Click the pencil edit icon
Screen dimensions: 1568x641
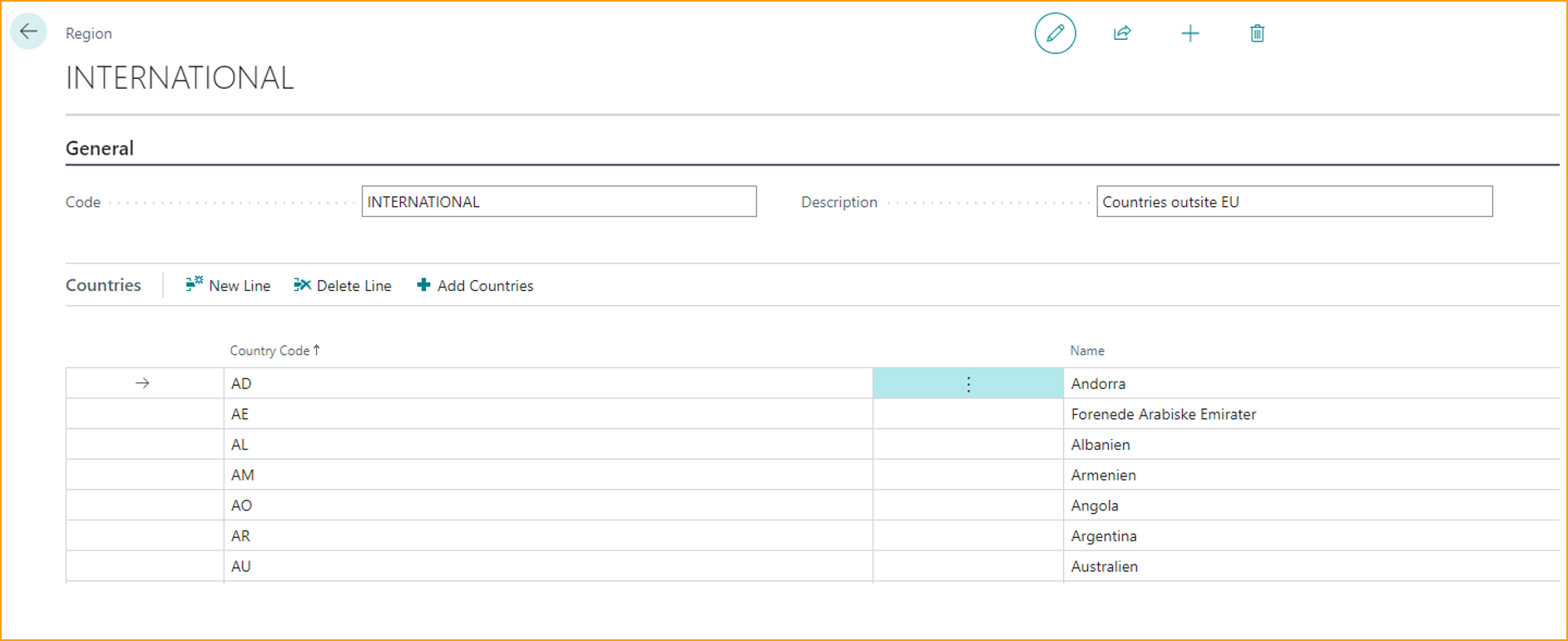pos(1055,33)
